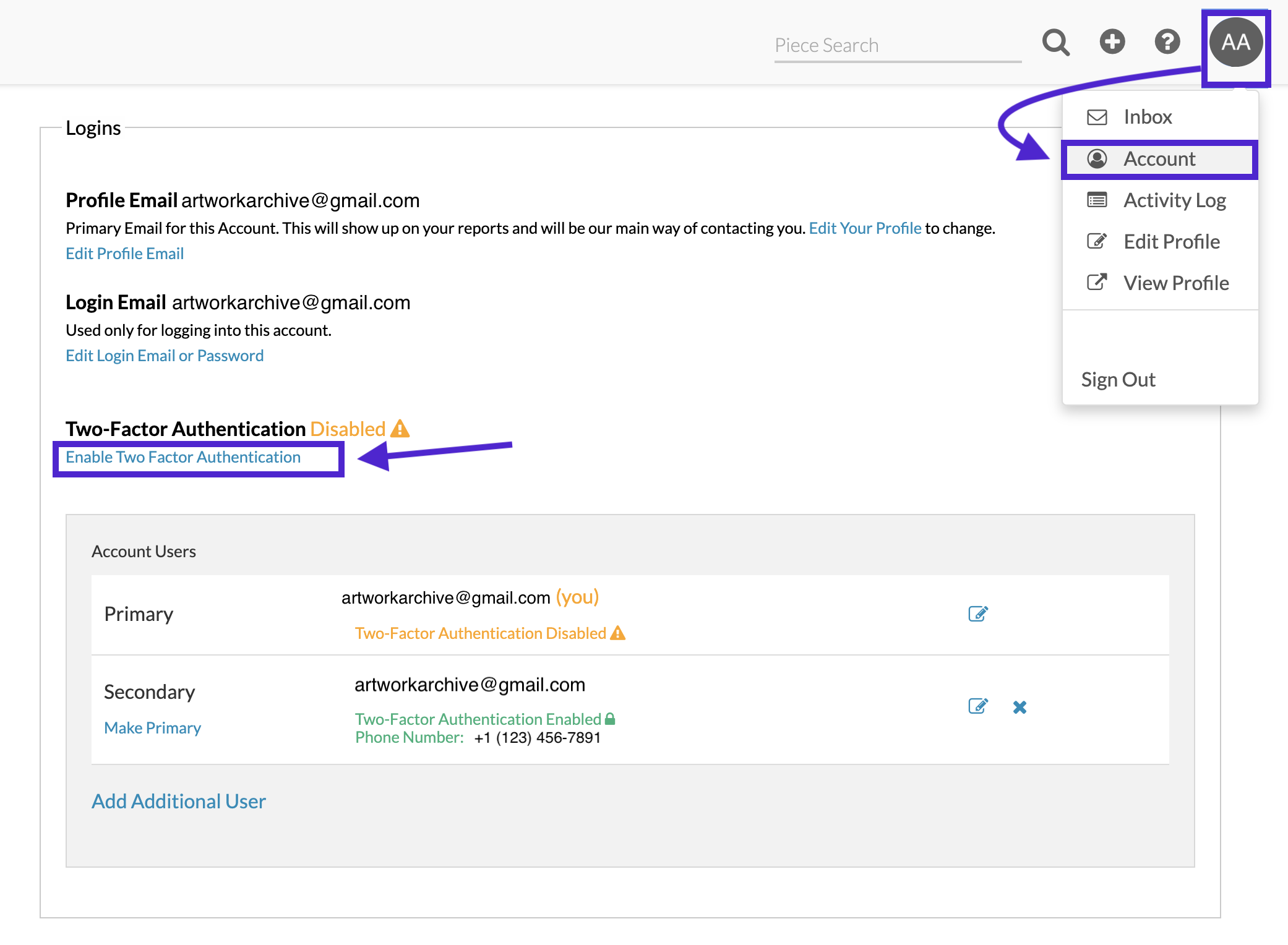
Task: Click the warning triangle beside Disabled
Action: pos(400,428)
